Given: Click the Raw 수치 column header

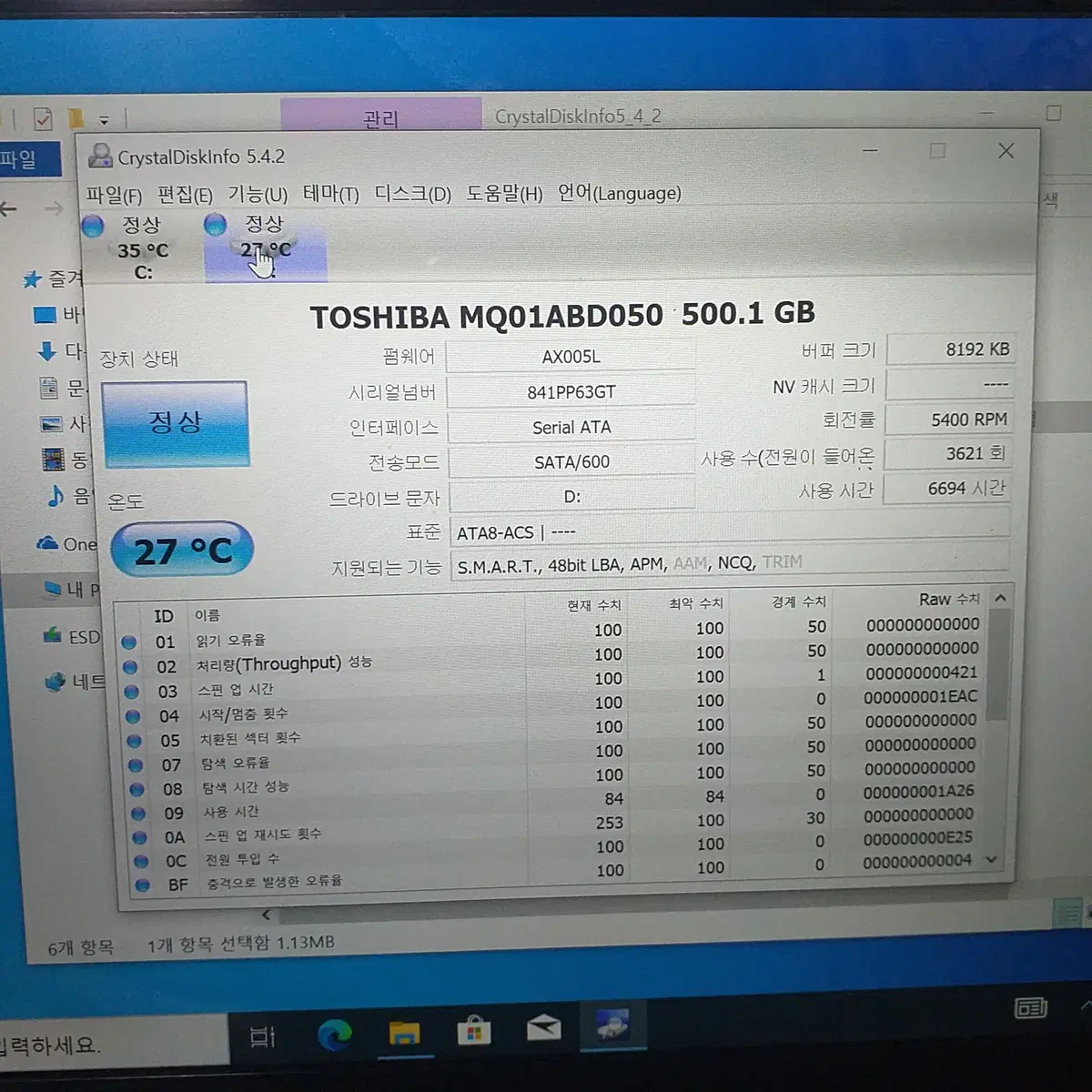Looking at the screenshot, I should (949, 599).
